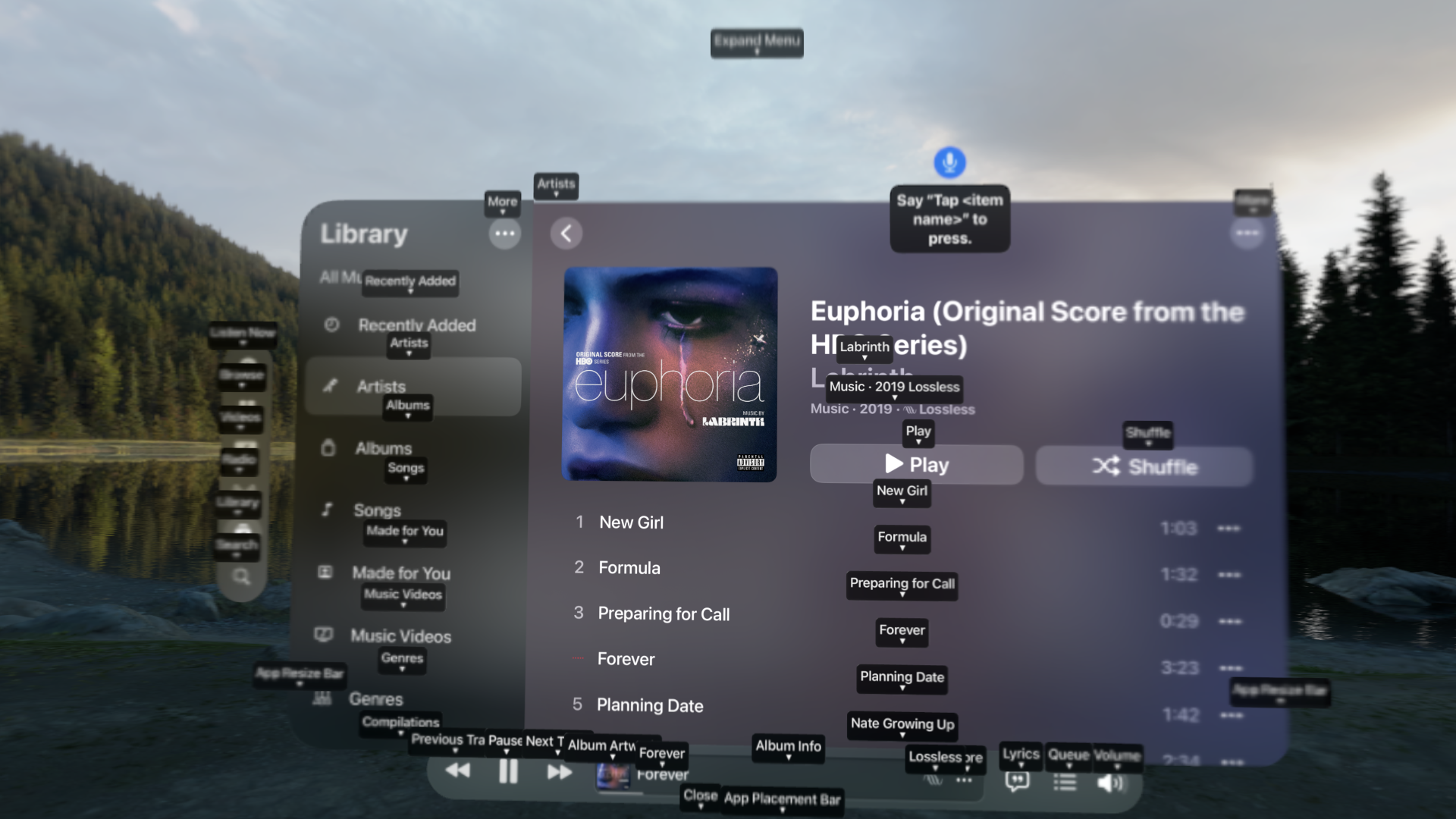The width and height of the screenshot is (1456, 819).
Task: Pause the currently playing track
Action: coord(507,771)
